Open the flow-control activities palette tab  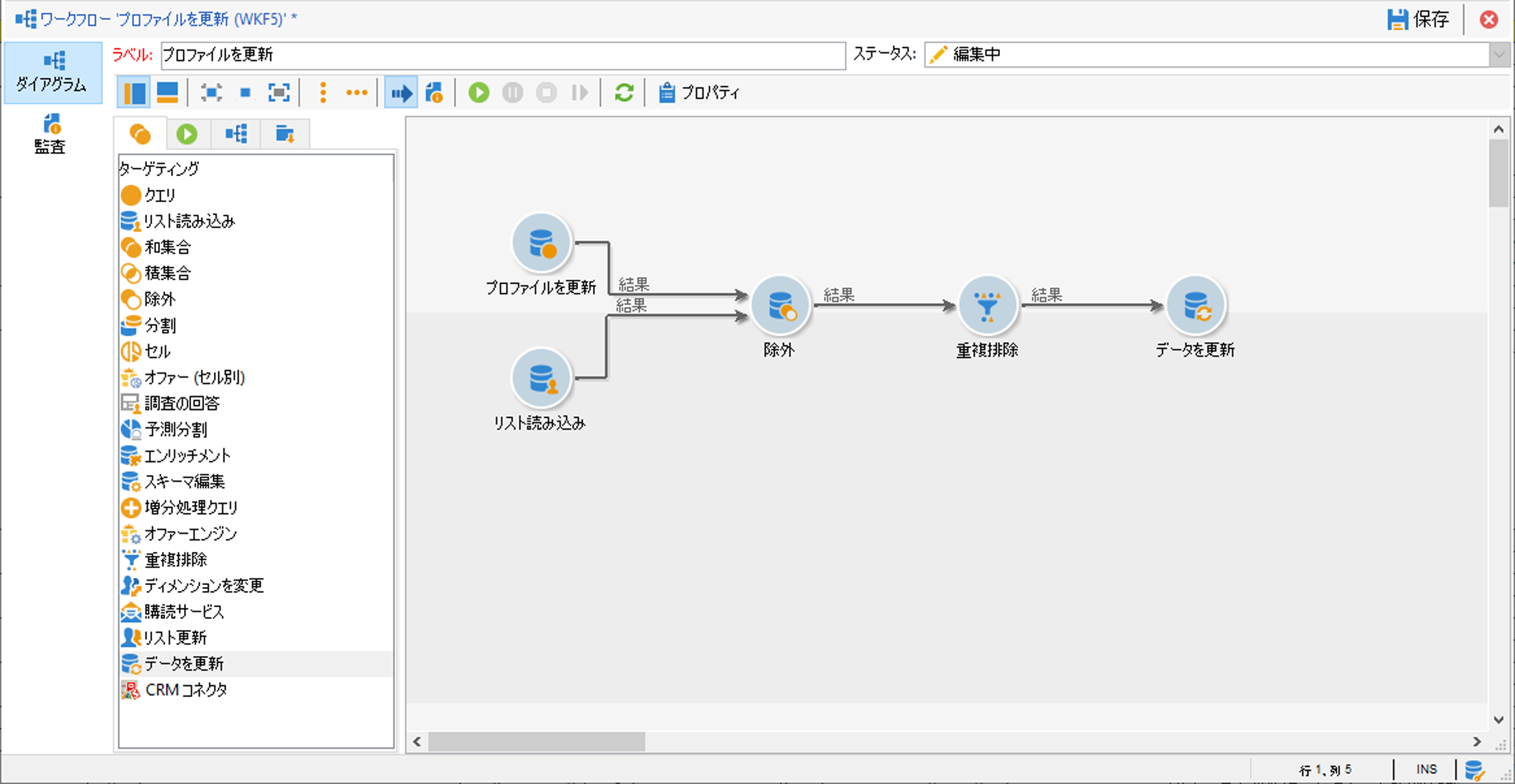(x=187, y=134)
